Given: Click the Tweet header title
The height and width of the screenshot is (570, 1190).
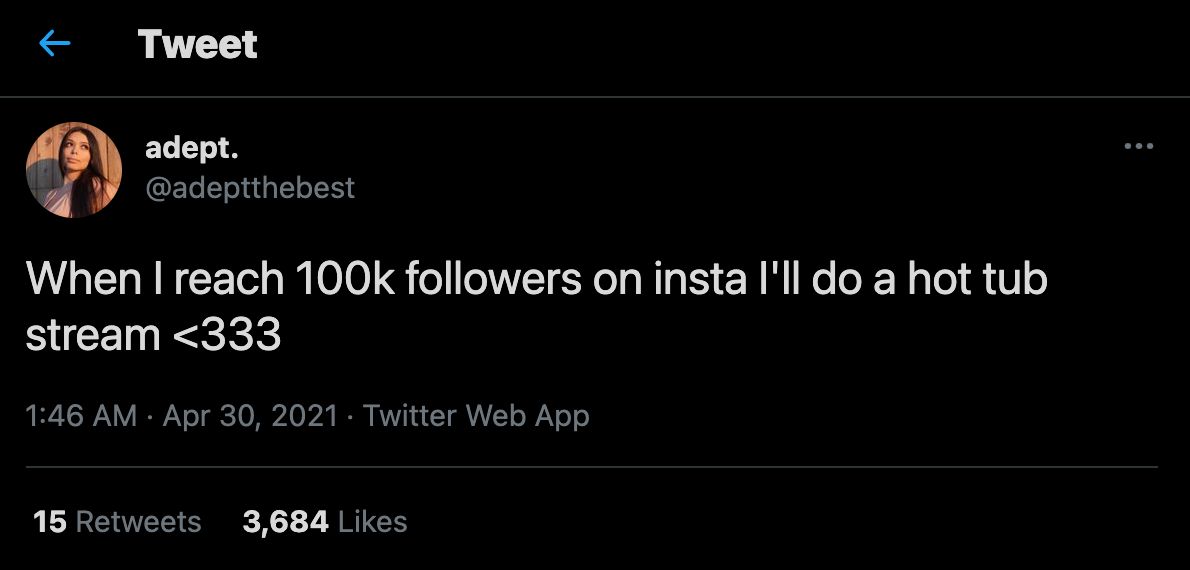Looking at the screenshot, I should [x=198, y=44].
